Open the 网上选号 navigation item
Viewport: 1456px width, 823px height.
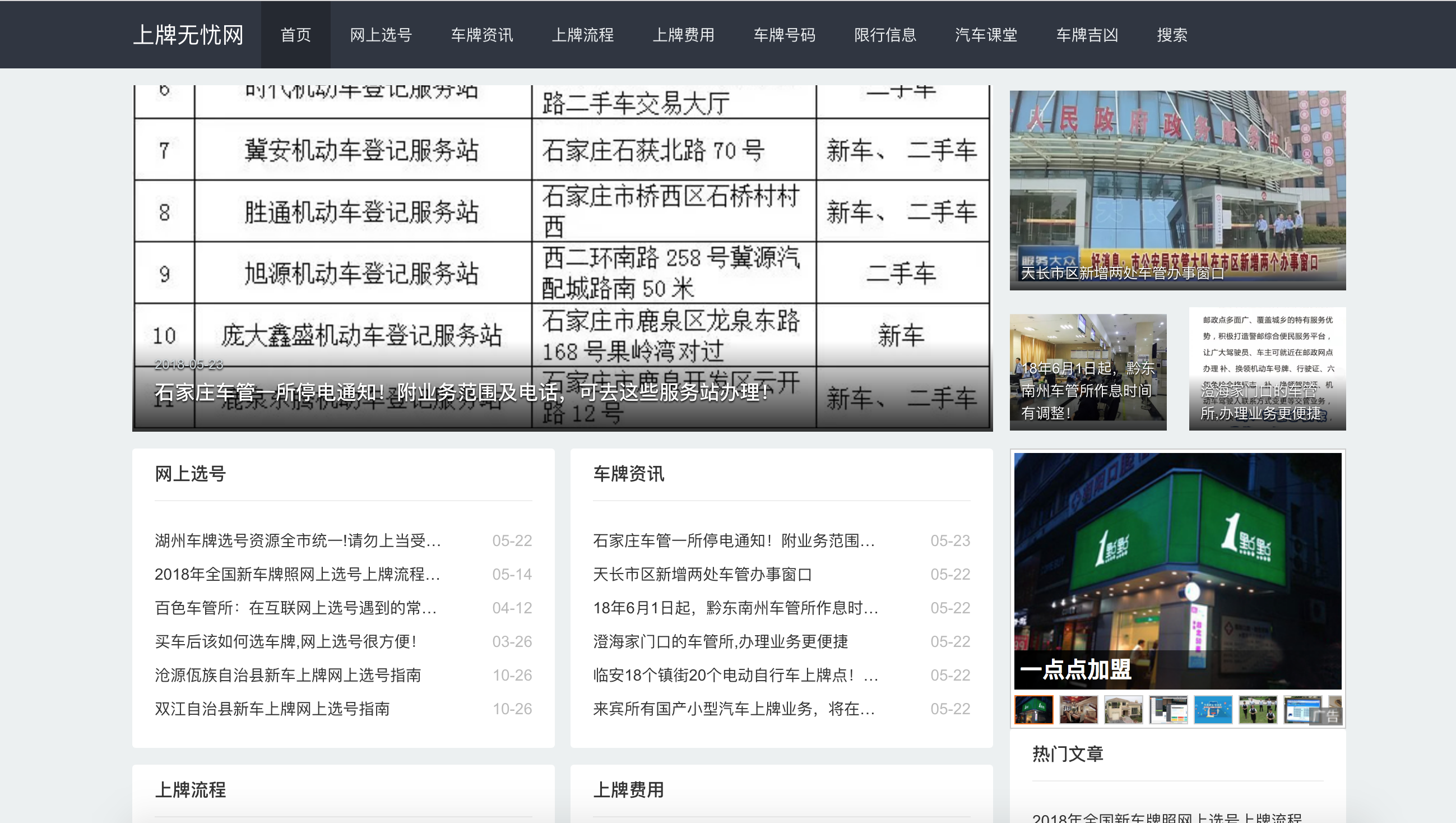tap(381, 35)
